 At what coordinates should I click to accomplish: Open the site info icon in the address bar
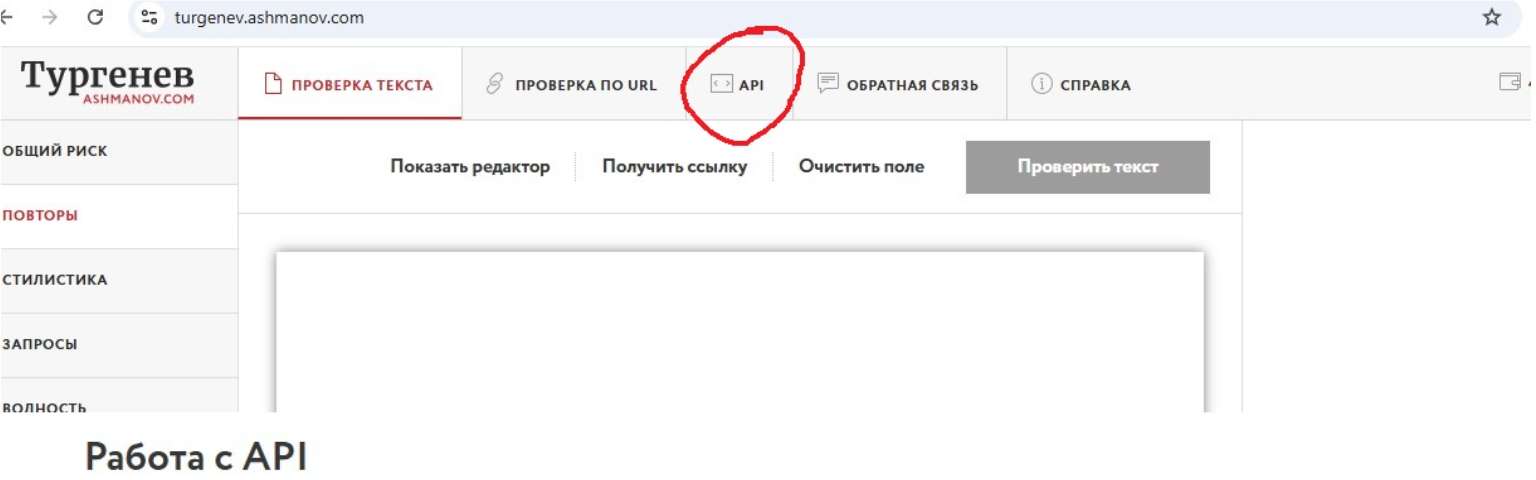[150, 17]
